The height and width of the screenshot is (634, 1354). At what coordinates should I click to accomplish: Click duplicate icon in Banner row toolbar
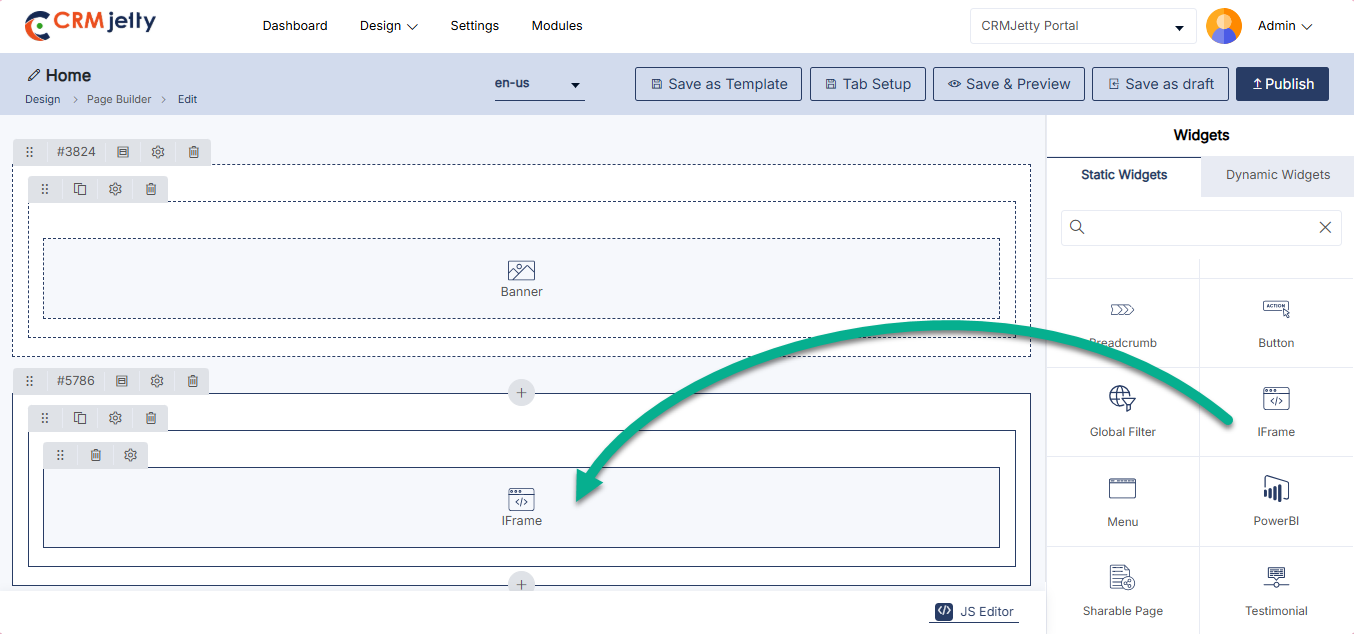point(80,189)
